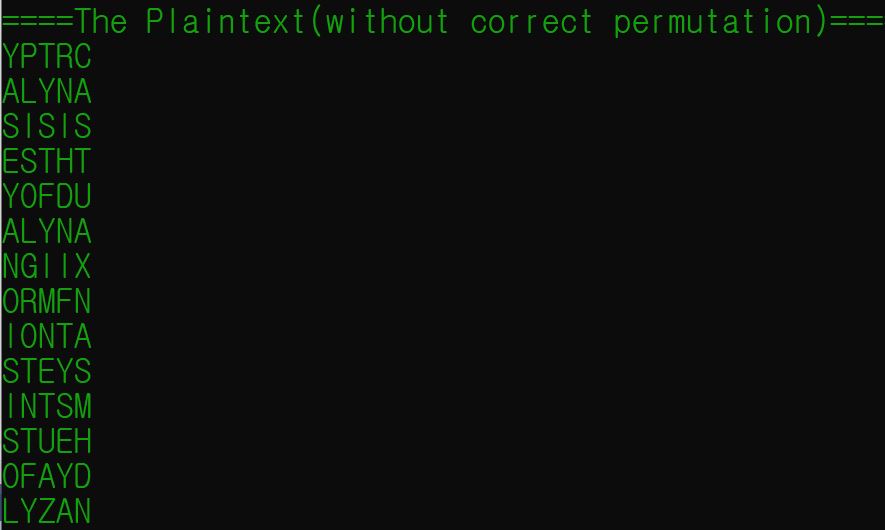
Task: Click the word 'The' in header
Action: [101, 21]
